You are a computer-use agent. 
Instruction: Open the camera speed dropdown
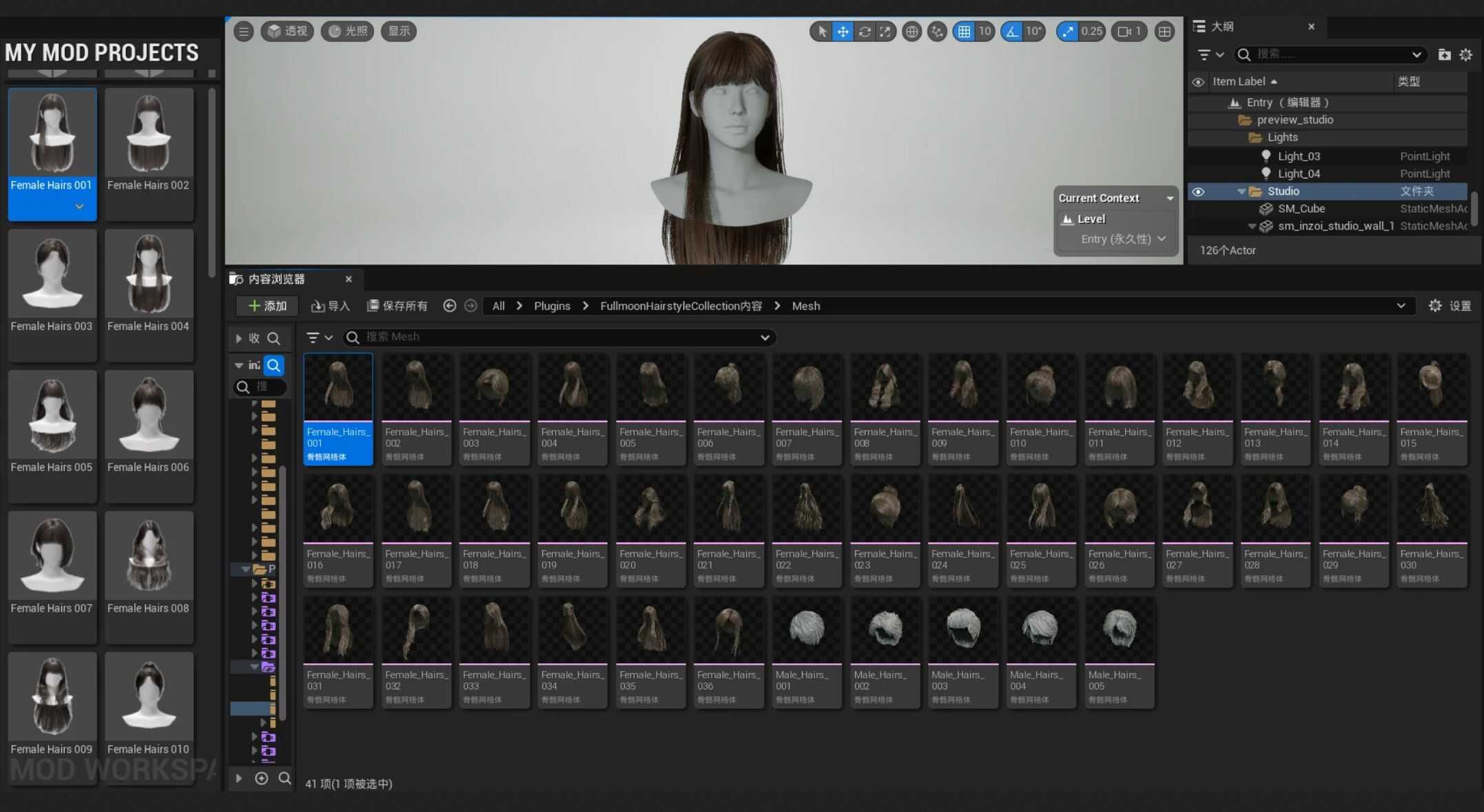point(1129,32)
